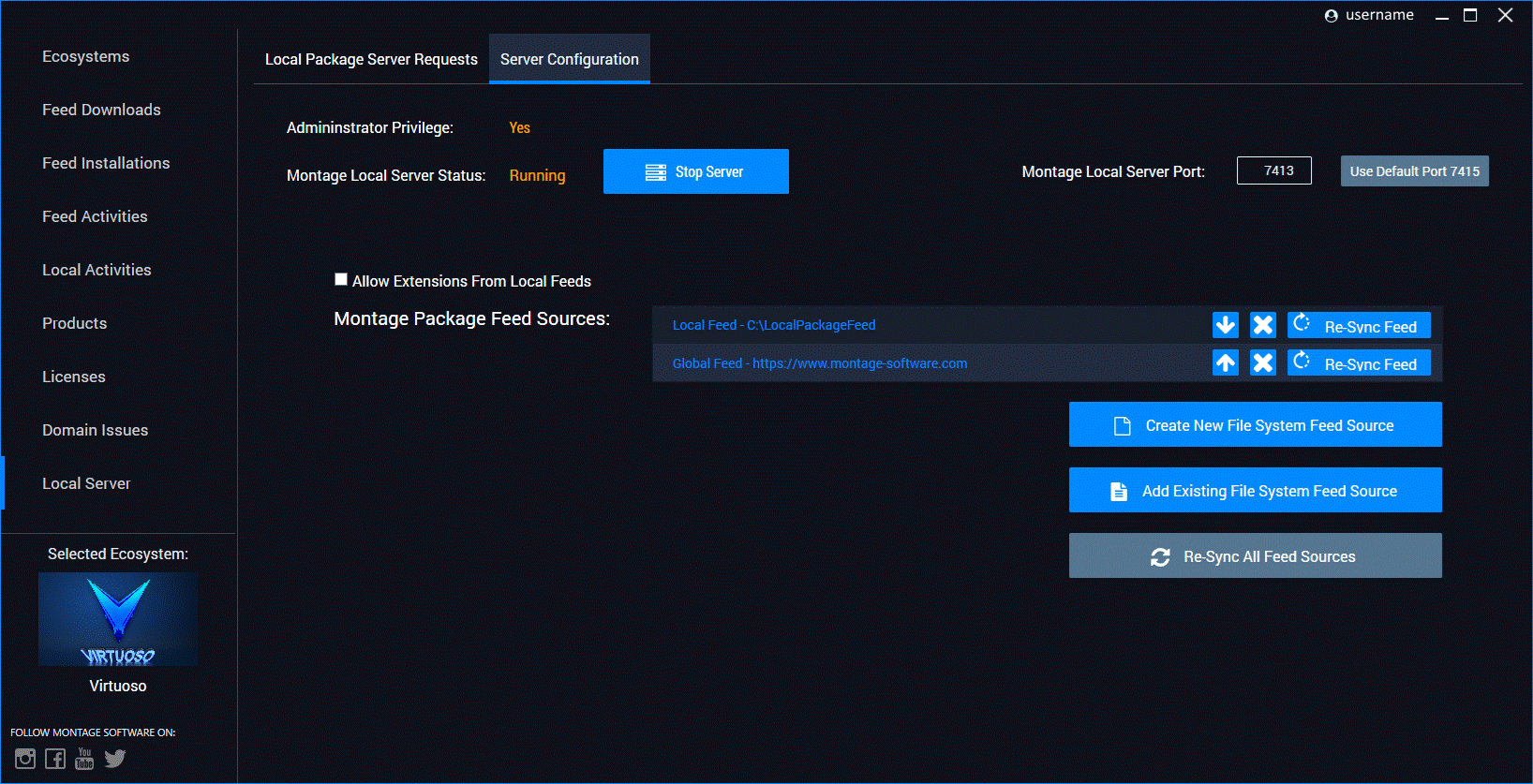
Task: Re-Sync All Feed Sources
Action: [x=1256, y=555]
